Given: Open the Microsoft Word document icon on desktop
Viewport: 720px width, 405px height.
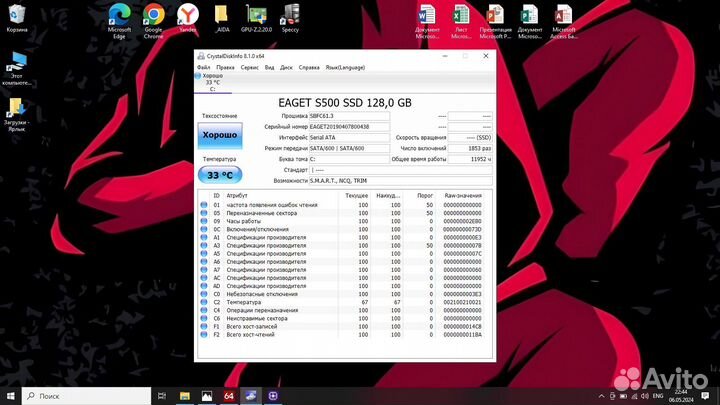Looking at the screenshot, I should [427, 21].
